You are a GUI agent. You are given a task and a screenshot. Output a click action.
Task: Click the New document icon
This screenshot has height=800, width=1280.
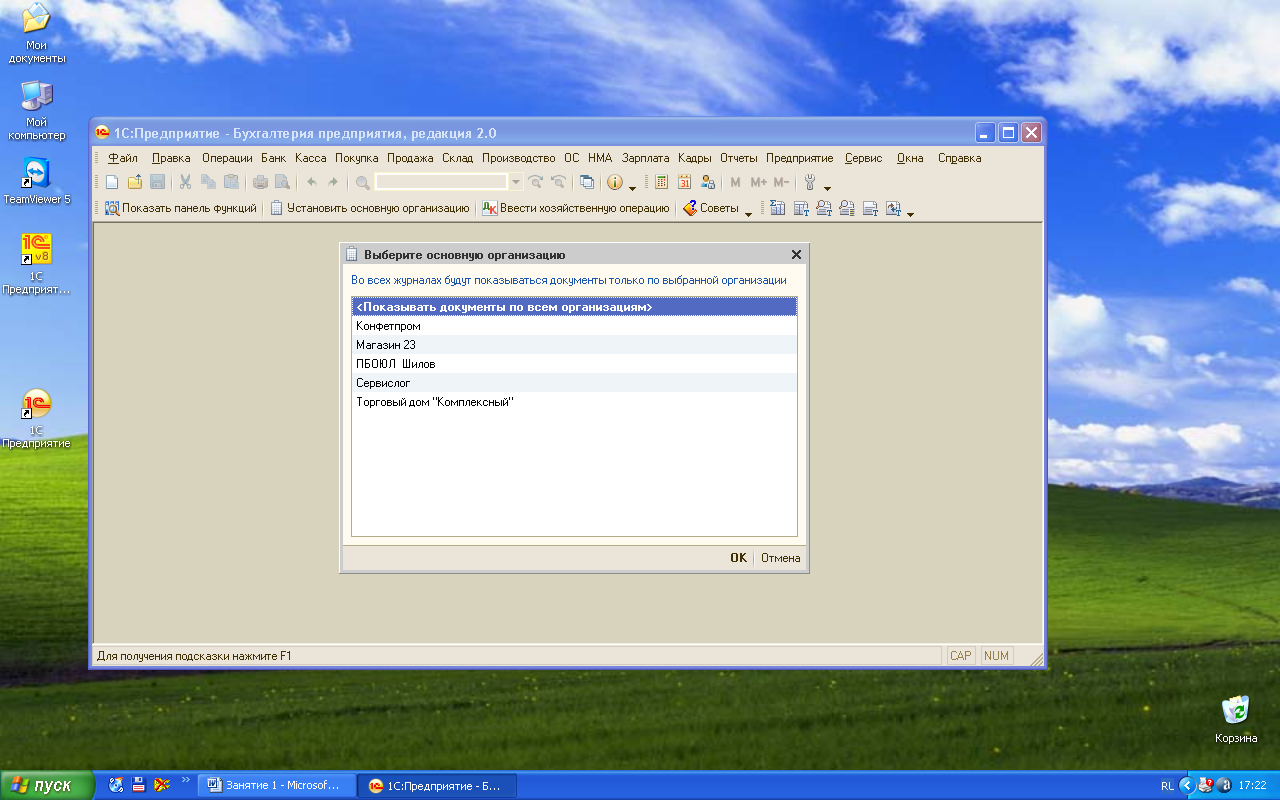tap(112, 182)
